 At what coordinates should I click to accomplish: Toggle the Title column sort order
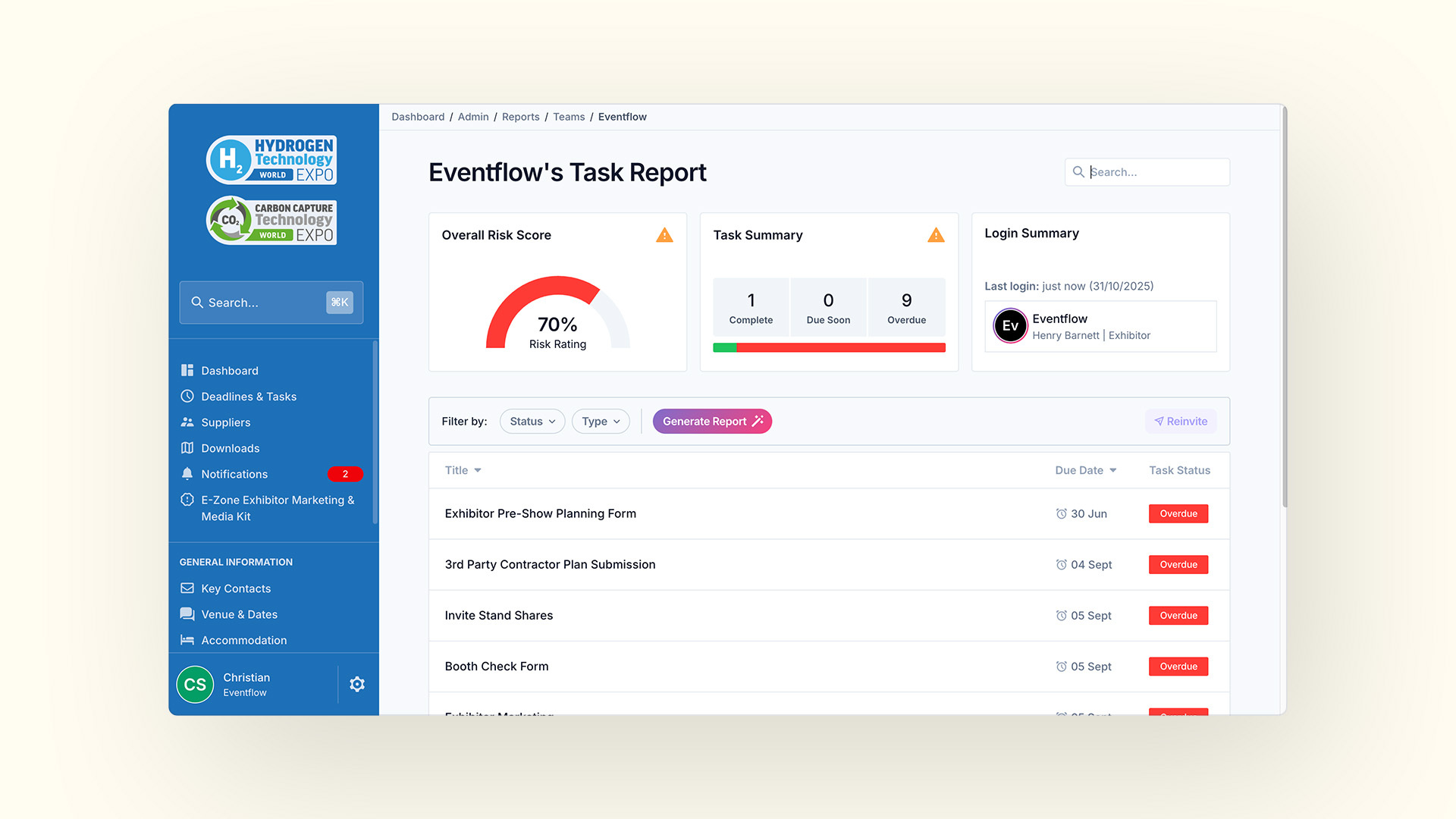coord(463,470)
